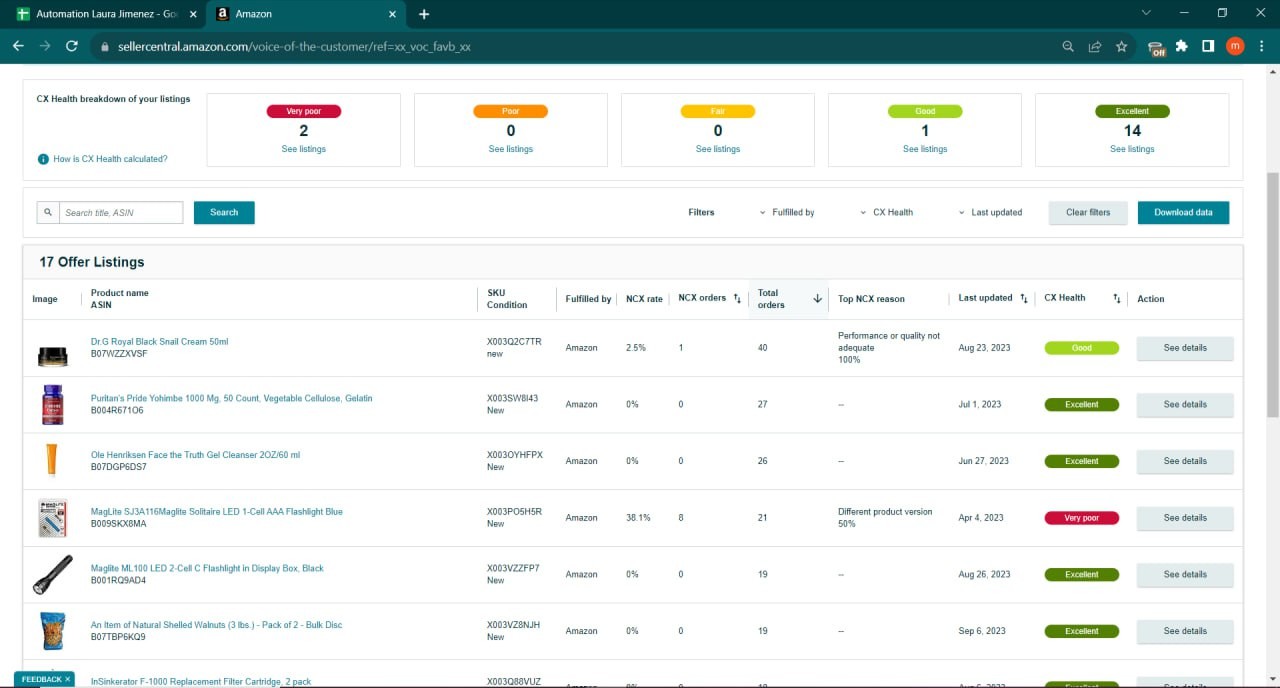Click the Search title, ASIN input field

click(122, 212)
